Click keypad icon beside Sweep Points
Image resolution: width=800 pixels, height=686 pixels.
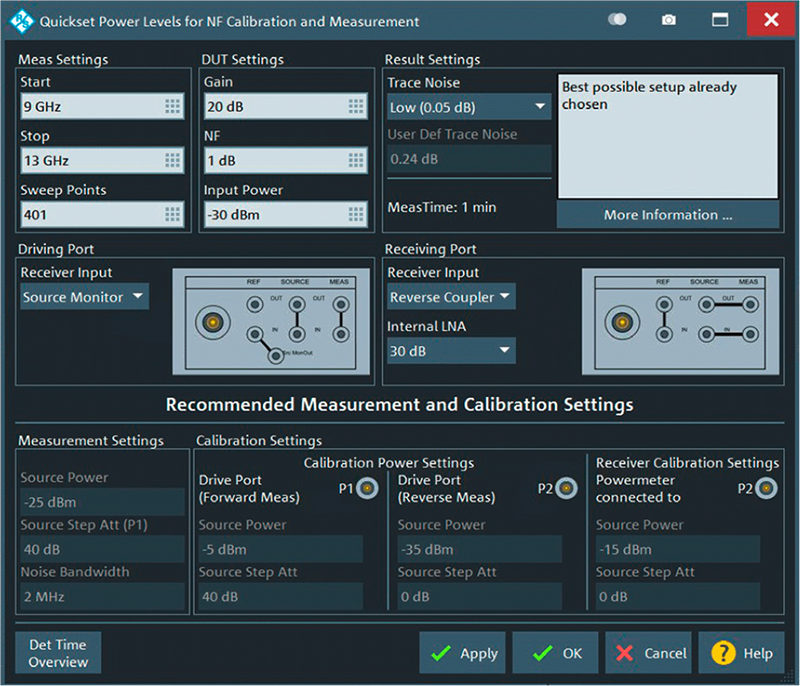(x=173, y=214)
